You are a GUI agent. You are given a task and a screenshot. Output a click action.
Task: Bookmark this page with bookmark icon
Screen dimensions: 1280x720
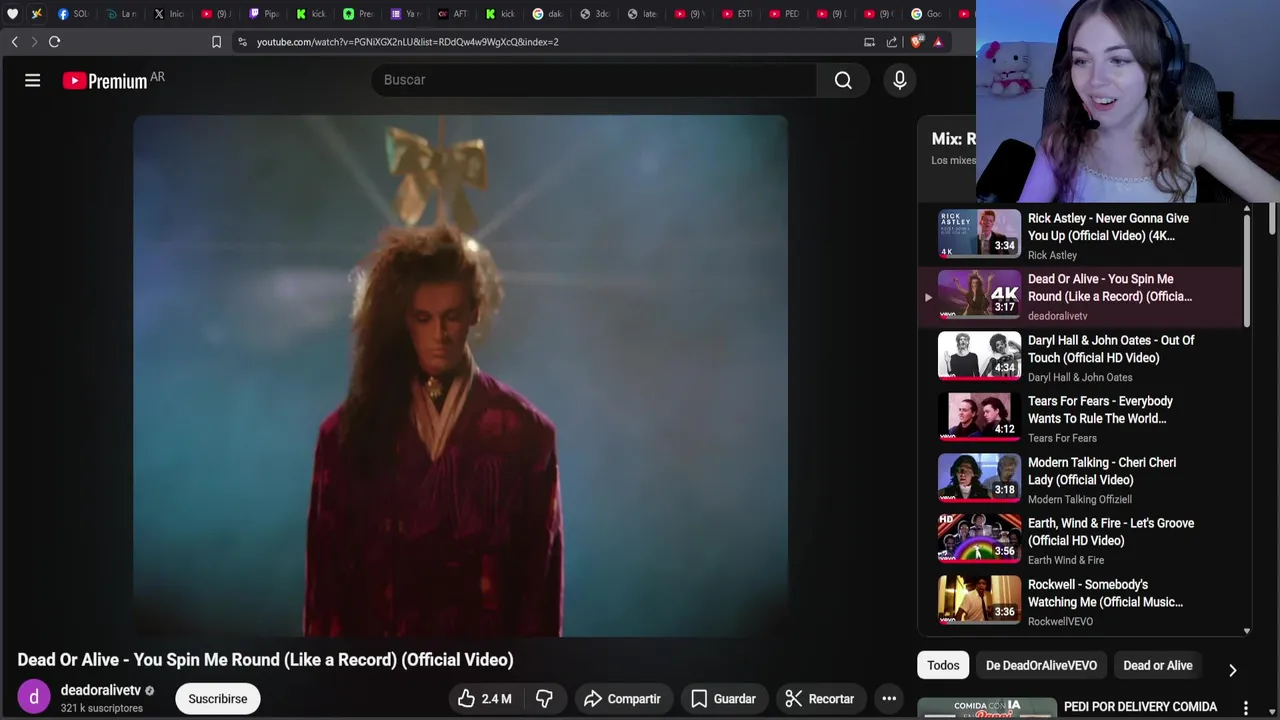pos(216,42)
